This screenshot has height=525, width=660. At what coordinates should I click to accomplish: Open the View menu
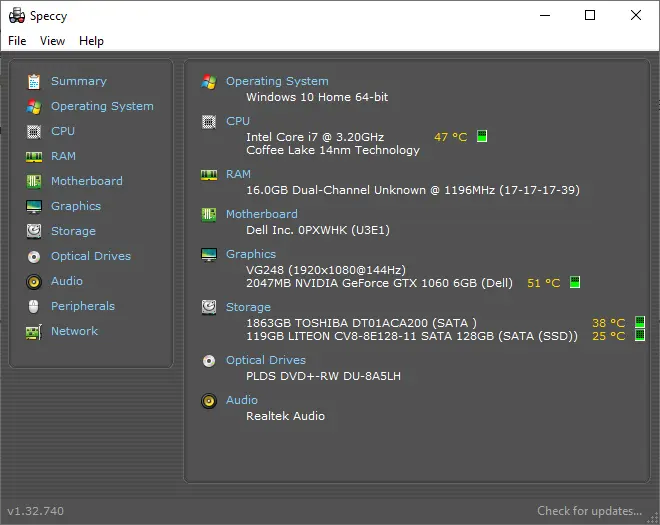[x=53, y=41]
